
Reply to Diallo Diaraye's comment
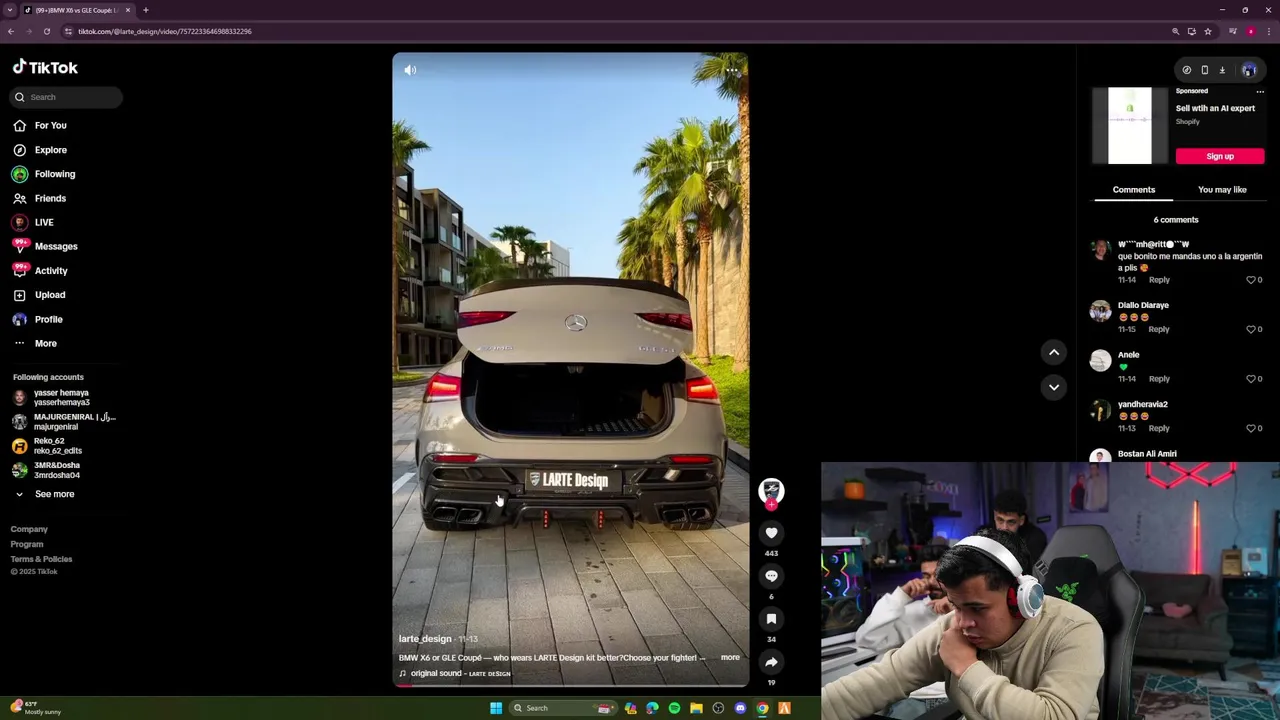(1159, 329)
